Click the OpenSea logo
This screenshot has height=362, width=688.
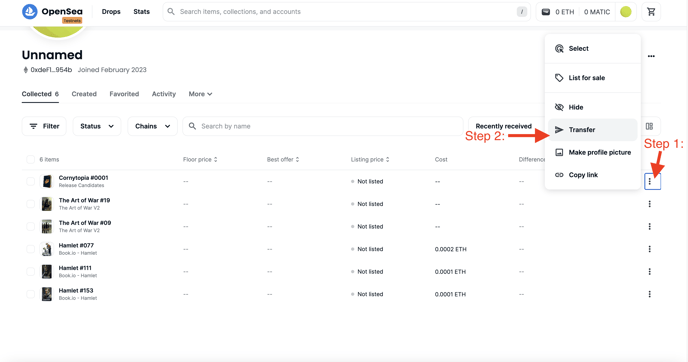point(52,12)
